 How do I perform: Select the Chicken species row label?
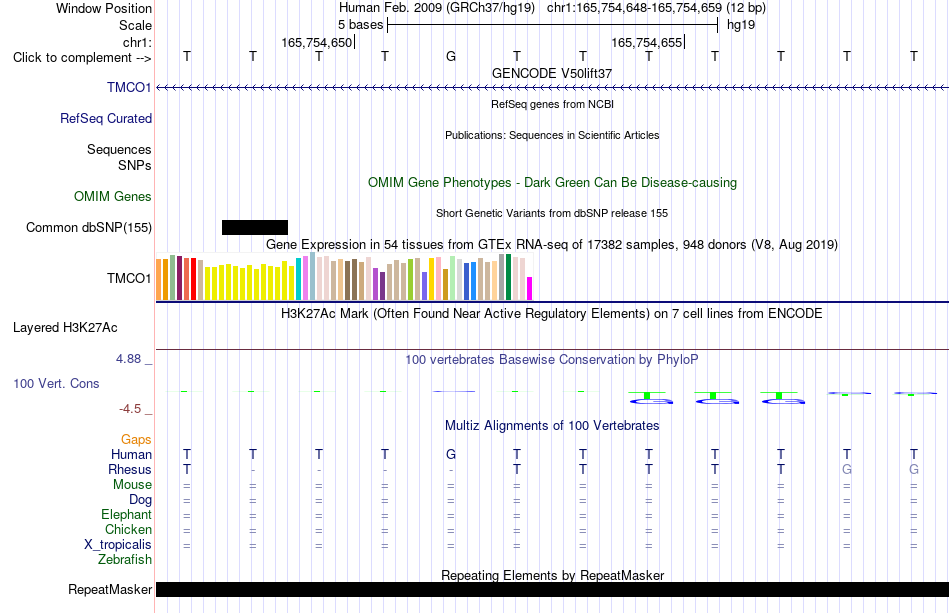point(128,529)
